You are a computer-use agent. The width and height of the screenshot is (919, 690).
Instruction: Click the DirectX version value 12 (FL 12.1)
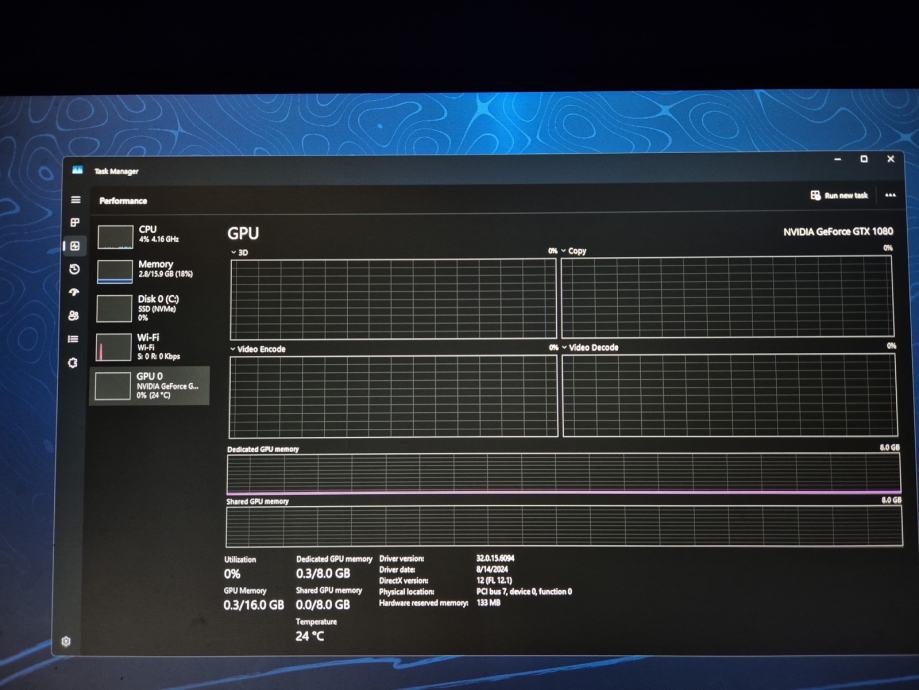(494, 580)
